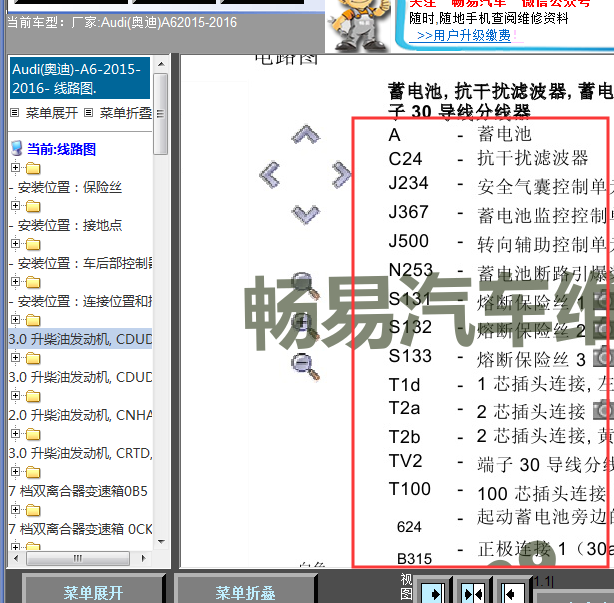This screenshot has height=603, width=614.
Task: Click the small 菜单折叠 link above the tree
Action: click(126, 113)
